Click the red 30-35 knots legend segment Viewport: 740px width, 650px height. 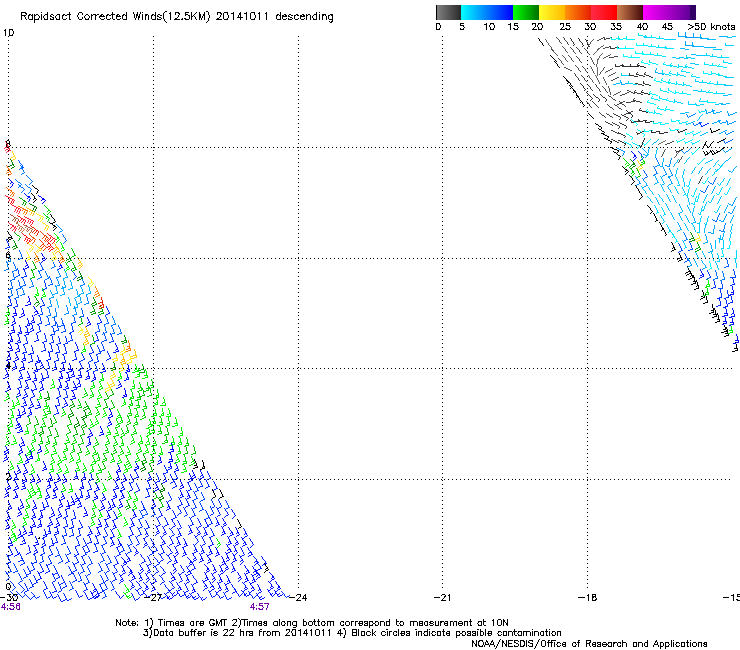(604, 12)
